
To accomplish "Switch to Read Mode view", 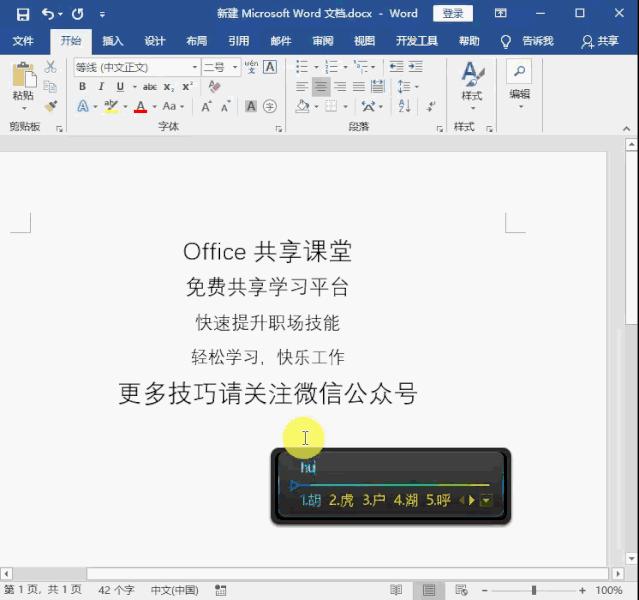I will (396, 590).
